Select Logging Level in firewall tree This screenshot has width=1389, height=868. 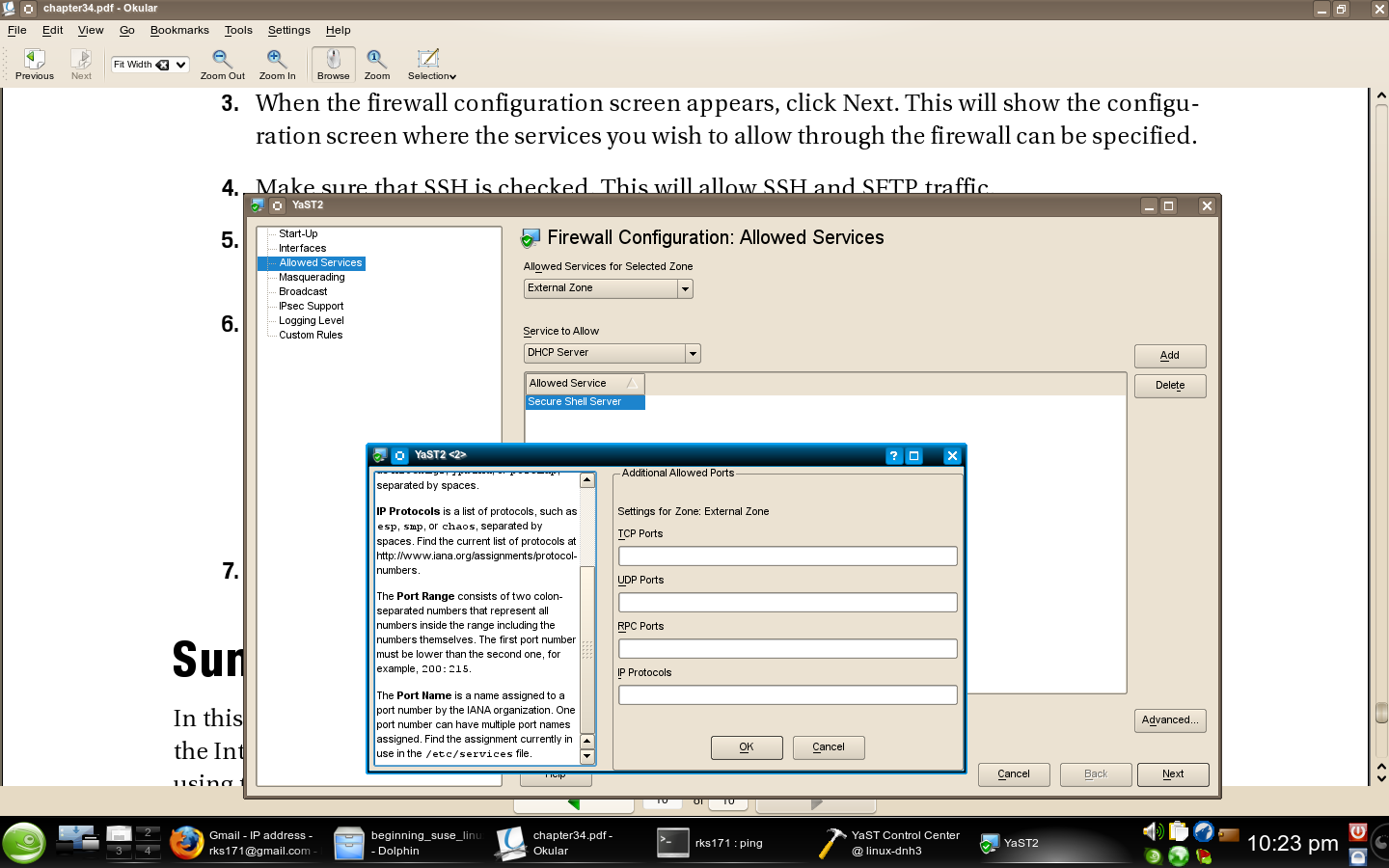pos(311,321)
